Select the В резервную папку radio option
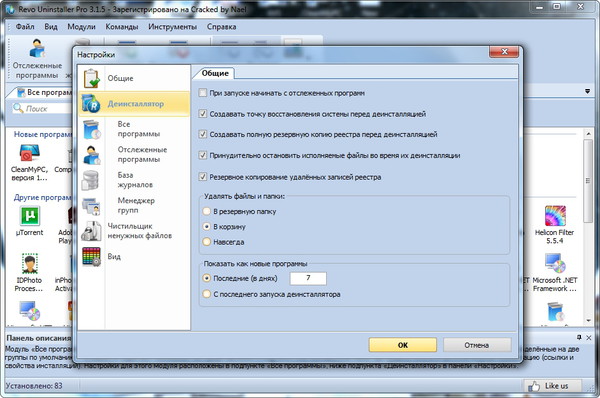This screenshot has height=398, width=600. tap(207, 211)
